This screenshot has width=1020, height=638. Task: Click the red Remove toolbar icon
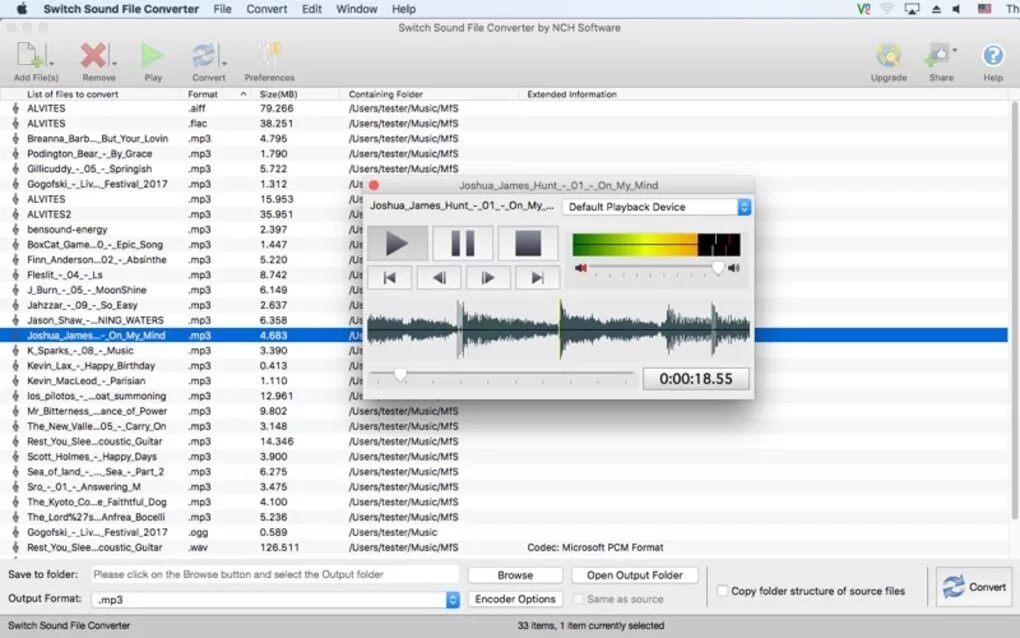(x=93, y=56)
